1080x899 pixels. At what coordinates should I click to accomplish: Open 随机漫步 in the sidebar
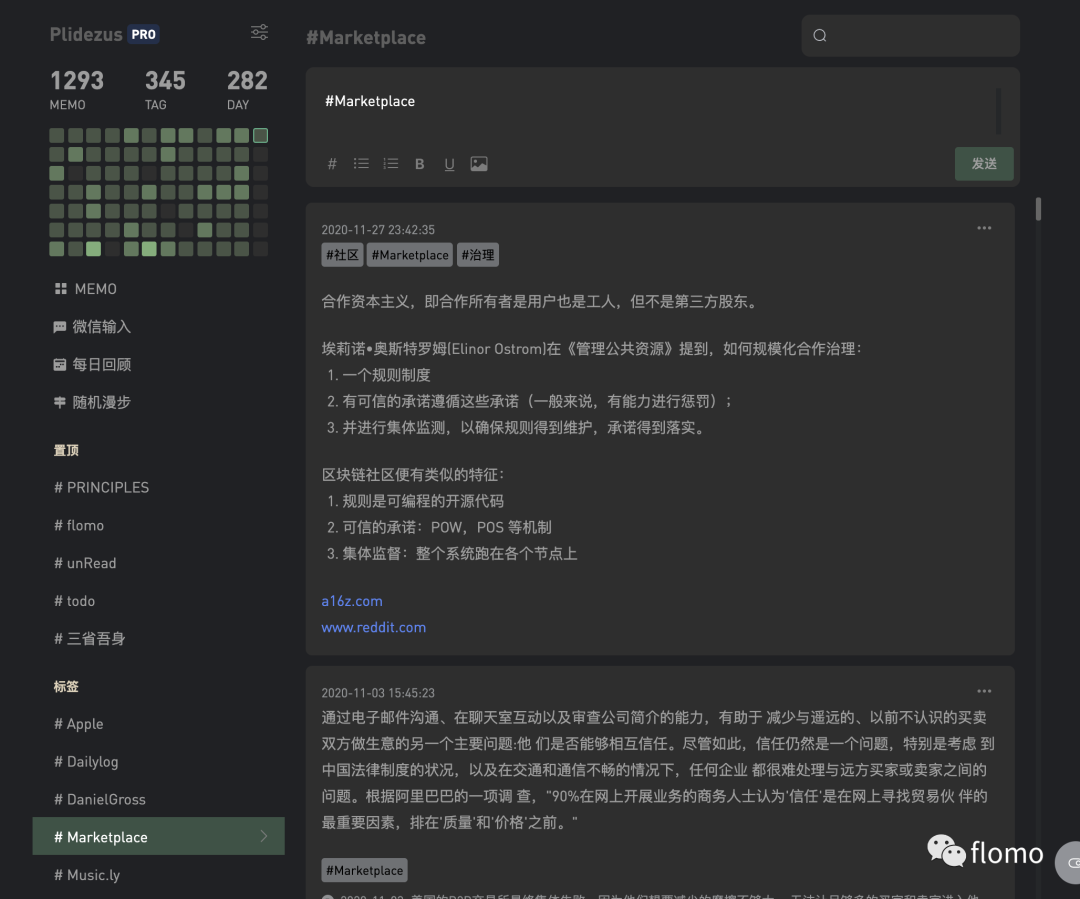click(x=92, y=402)
